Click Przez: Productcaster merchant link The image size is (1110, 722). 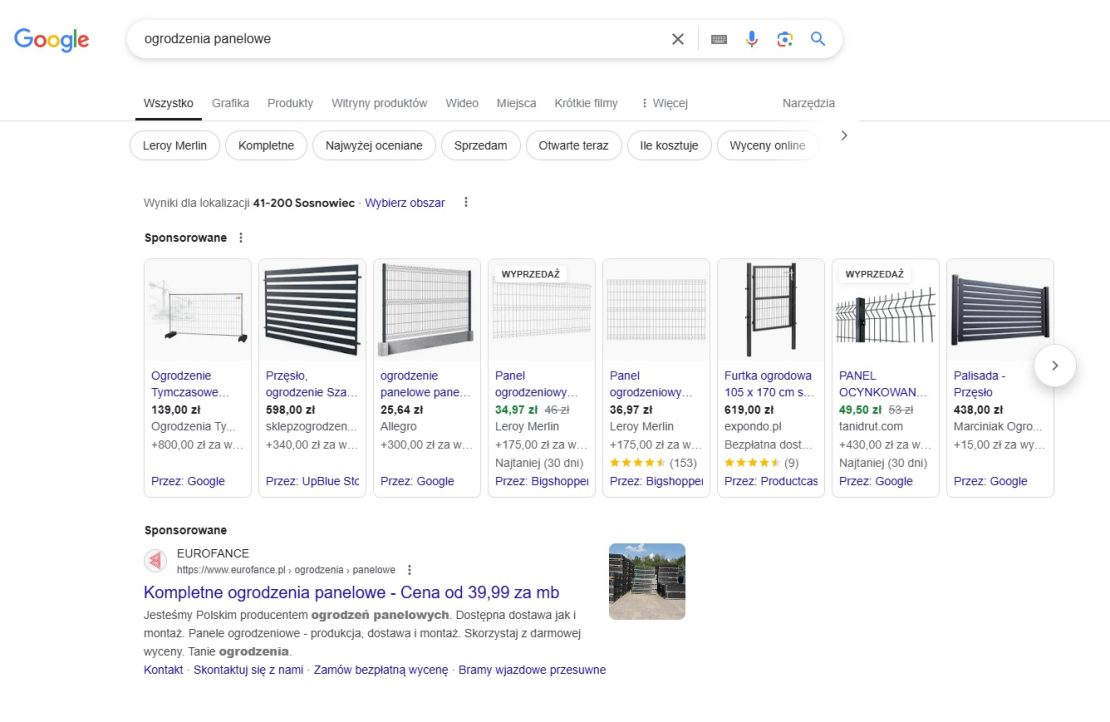771,481
